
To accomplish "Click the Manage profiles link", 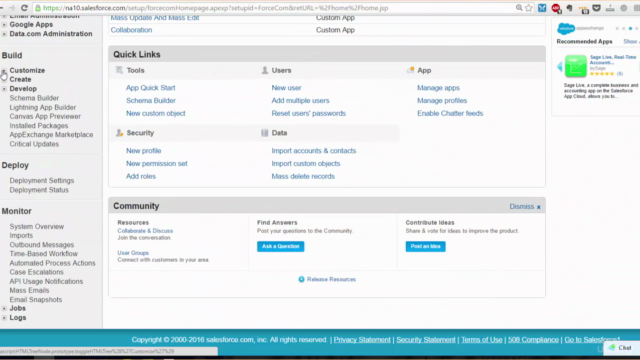I will (x=442, y=100).
